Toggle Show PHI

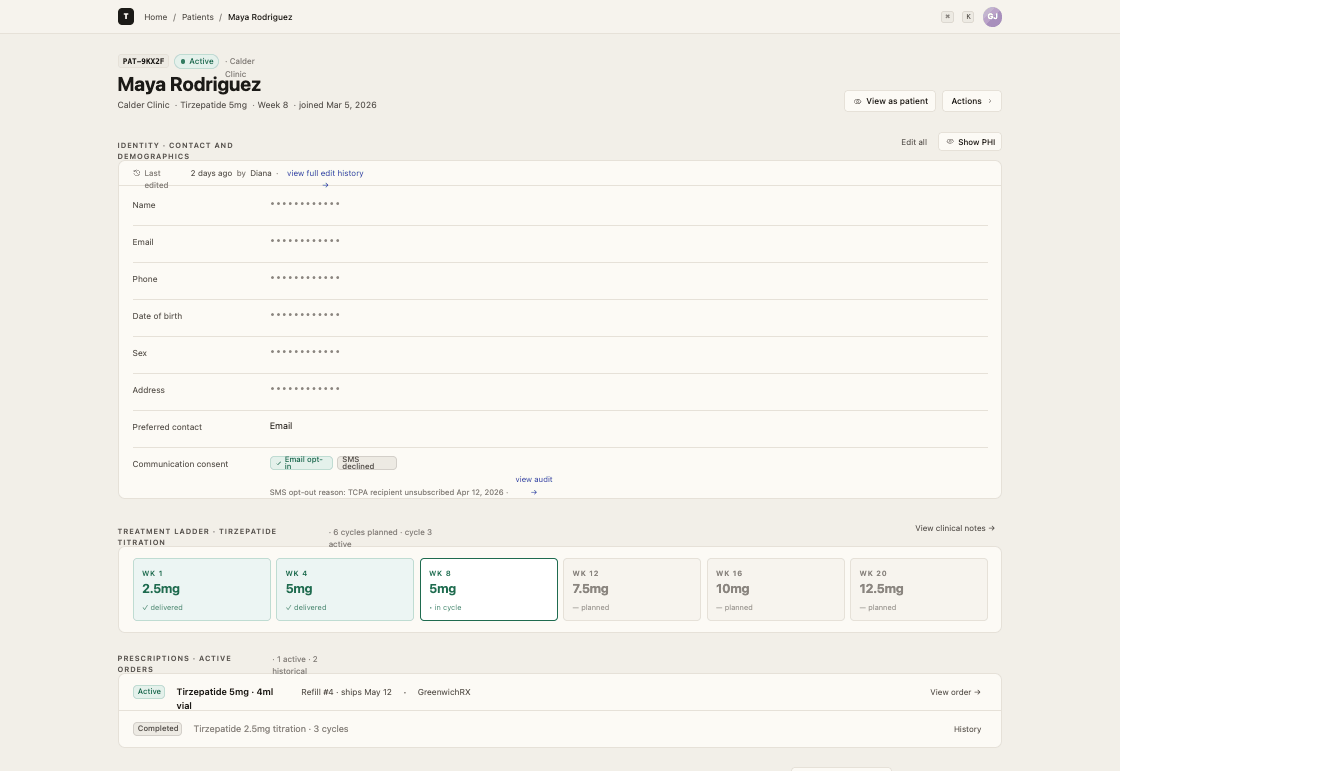point(970,142)
